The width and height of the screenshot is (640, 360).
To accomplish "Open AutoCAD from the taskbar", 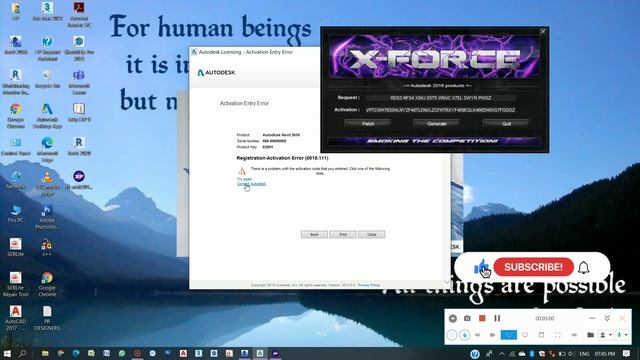I will 183,353.
